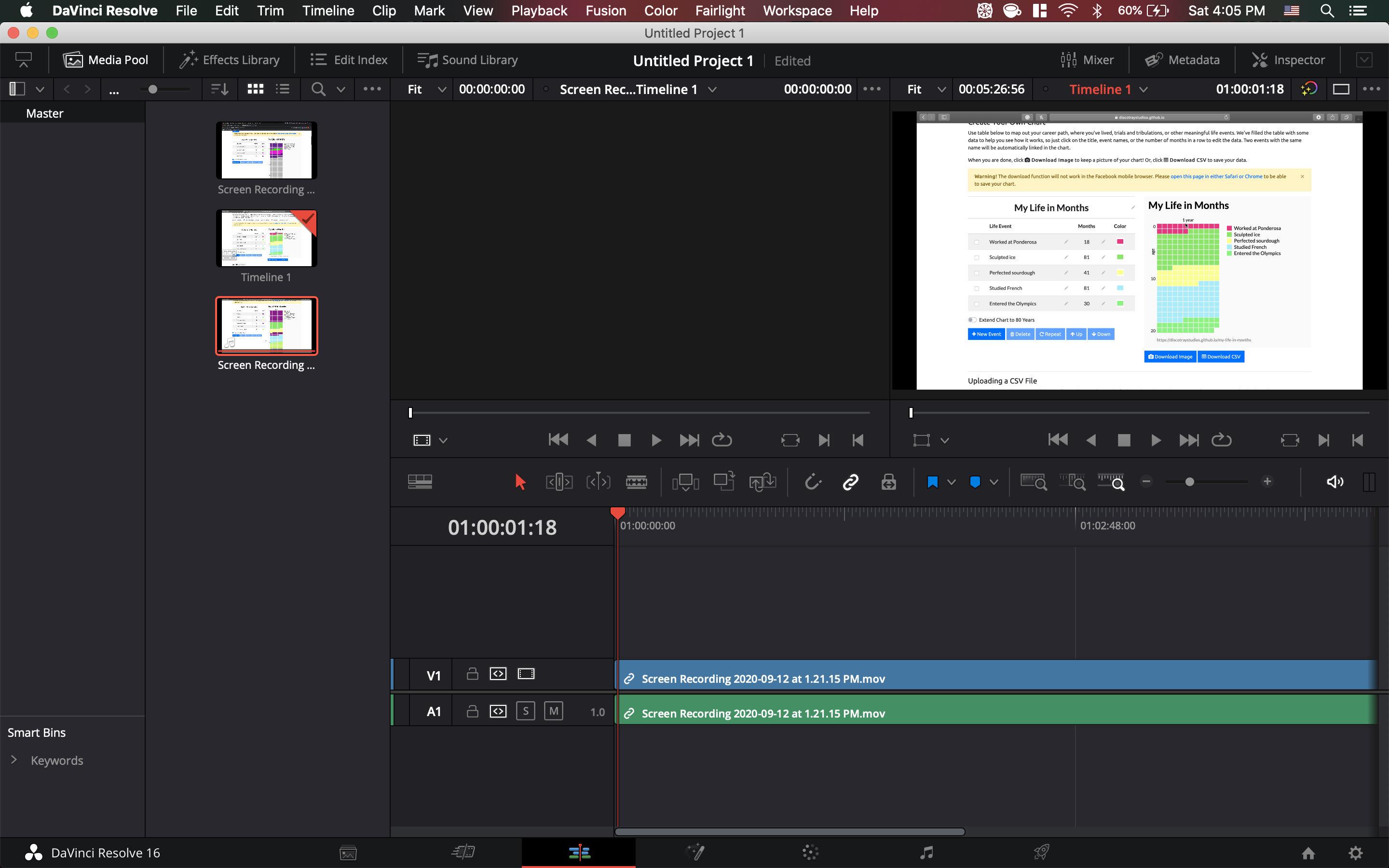The width and height of the screenshot is (1389, 868).
Task: Open the Effects Library panel
Action: (229, 60)
